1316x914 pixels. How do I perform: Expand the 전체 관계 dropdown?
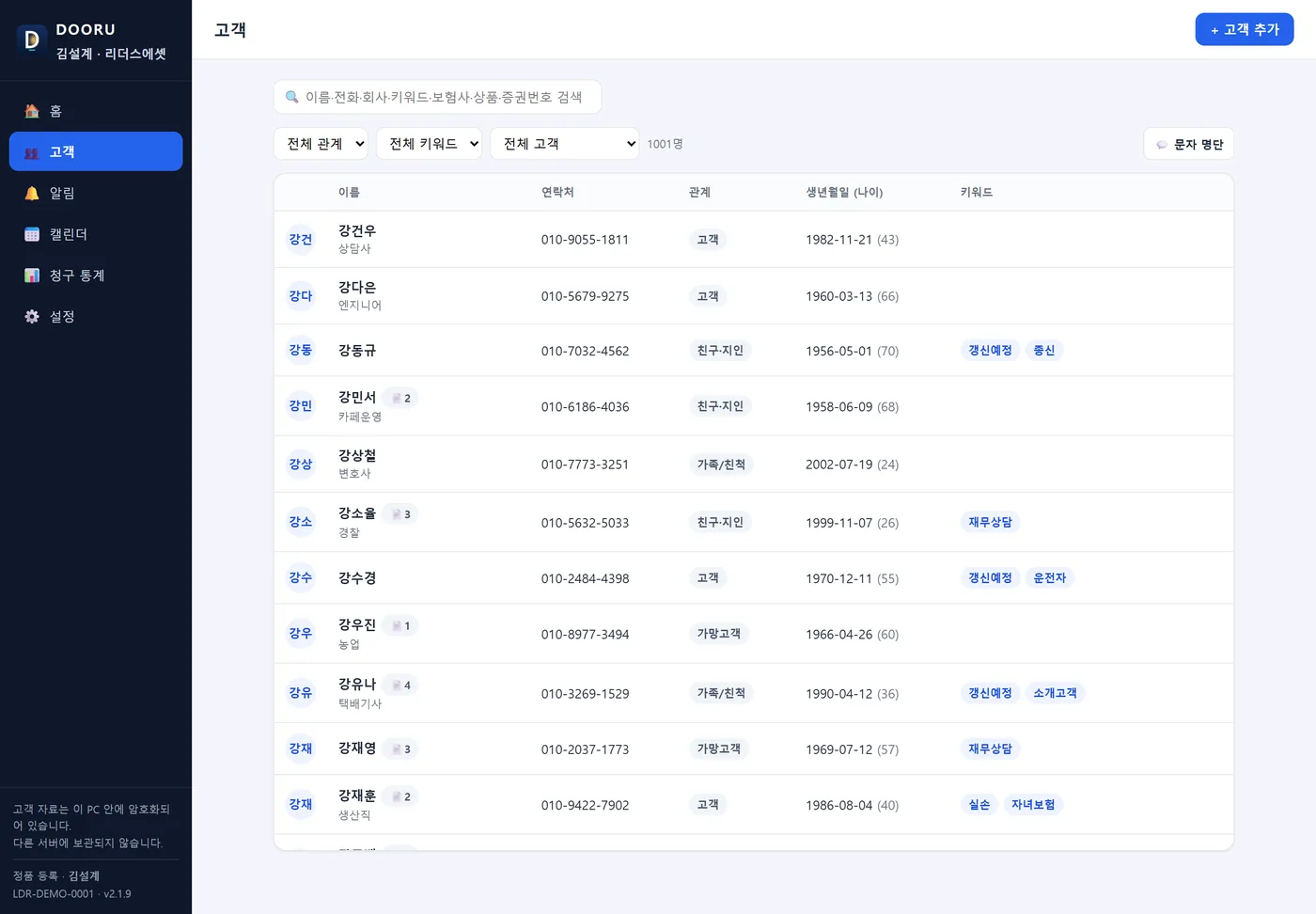[321, 144]
